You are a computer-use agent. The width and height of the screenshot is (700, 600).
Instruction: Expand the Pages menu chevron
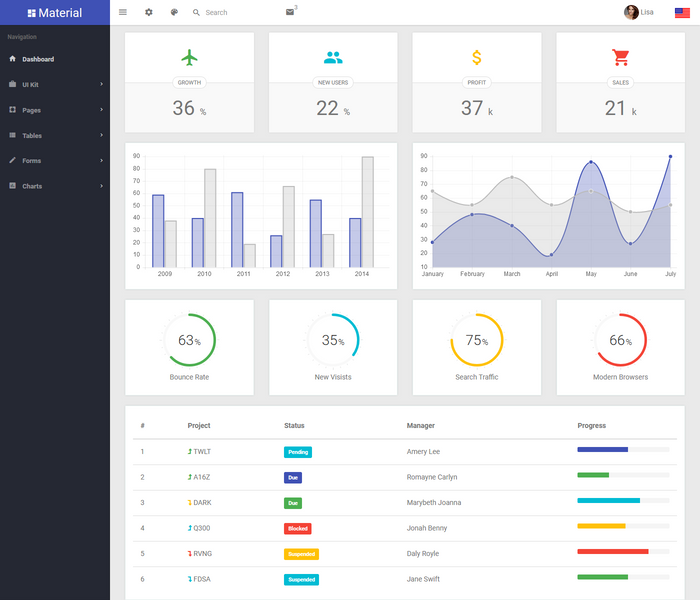point(102,109)
